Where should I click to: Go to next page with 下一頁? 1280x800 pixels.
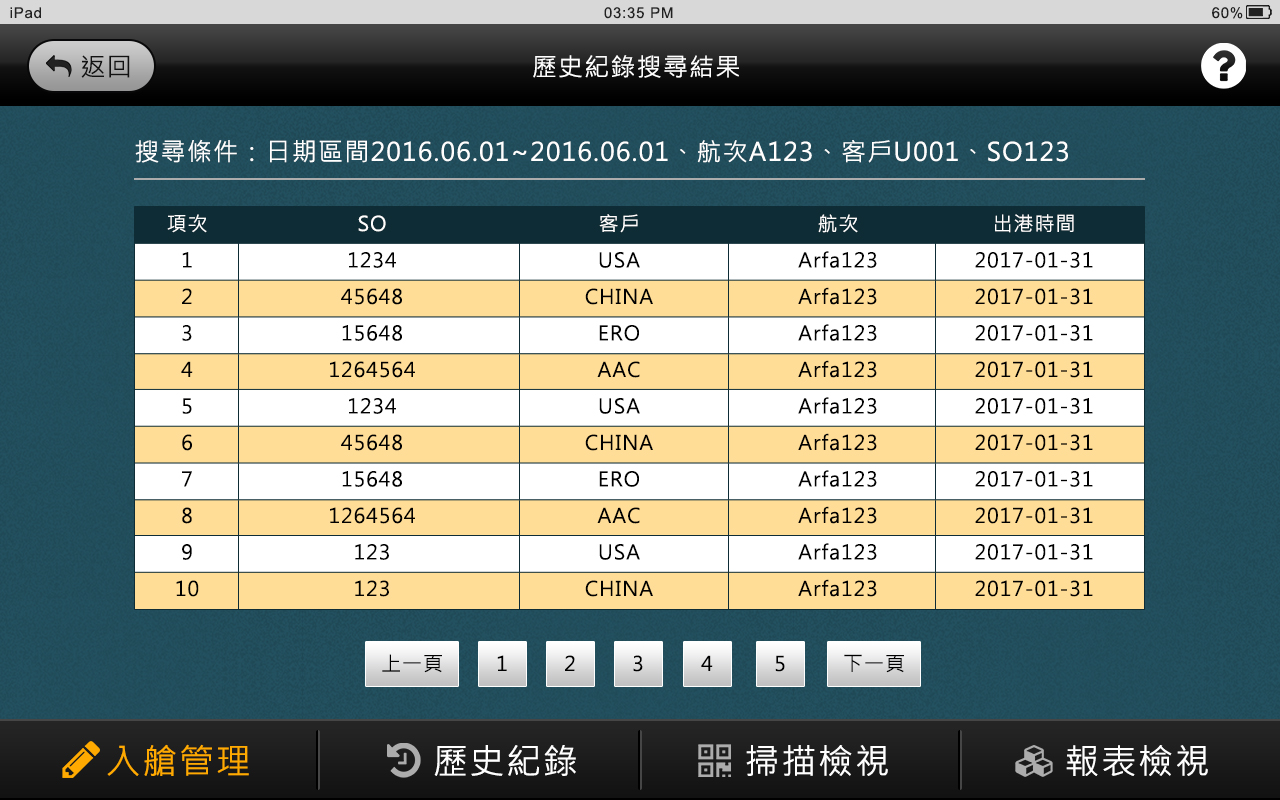coord(874,664)
